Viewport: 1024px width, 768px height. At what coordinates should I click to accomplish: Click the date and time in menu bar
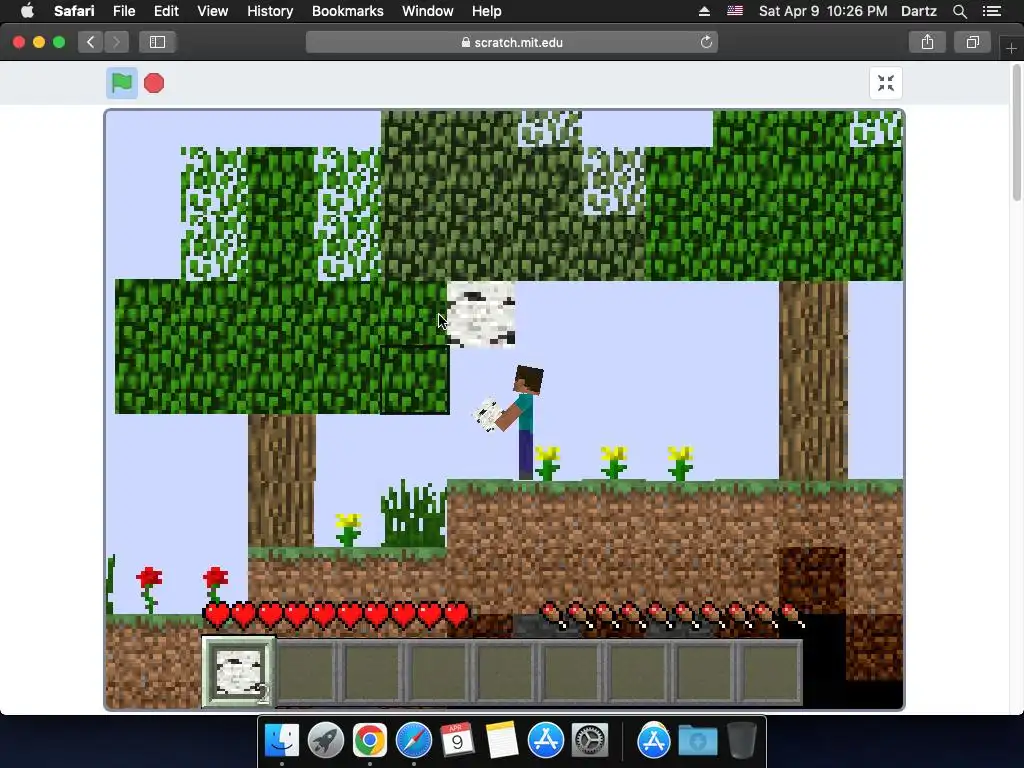(x=823, y=11)
